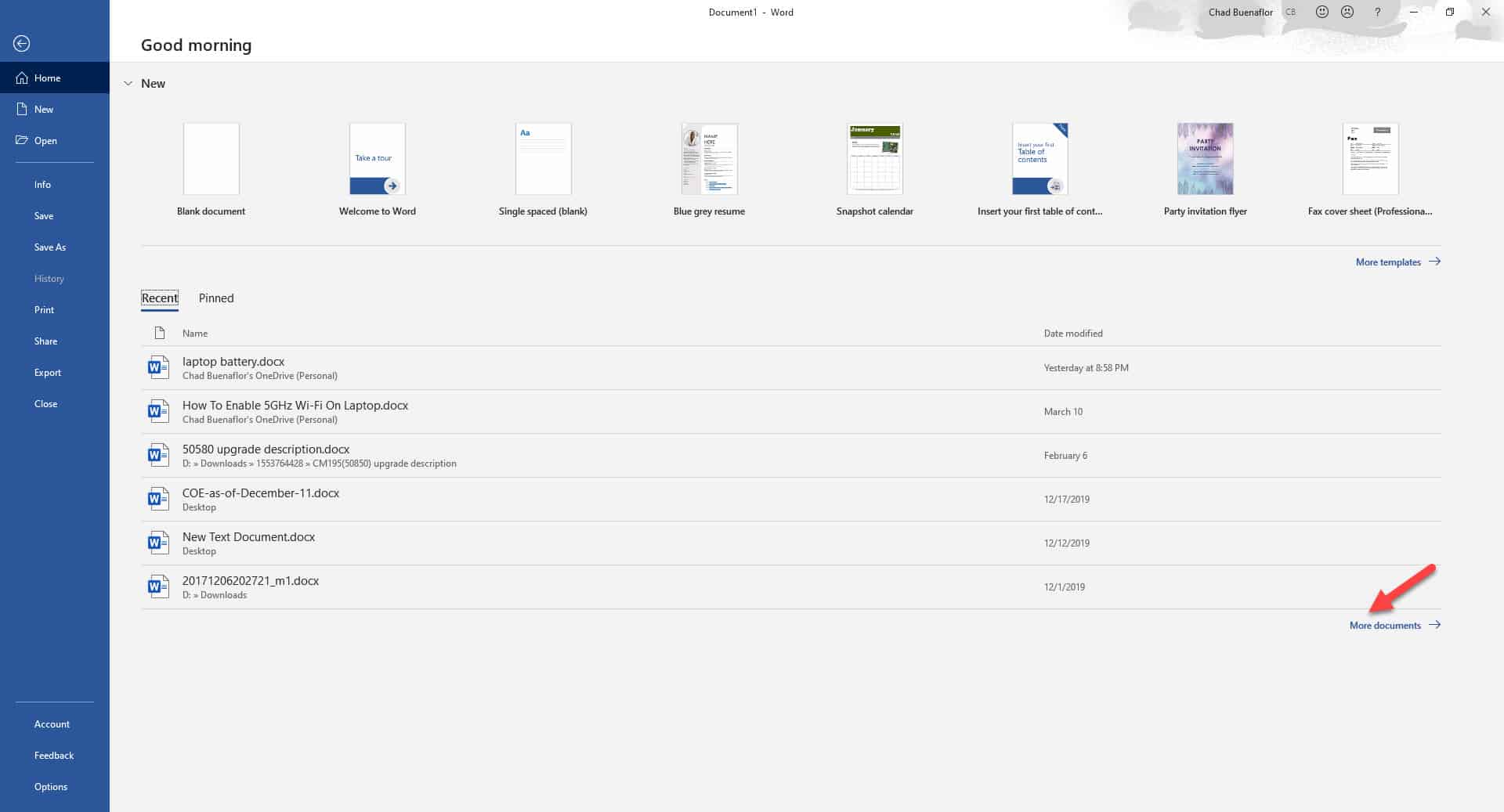The image size is (1504, 812).
Task: Click the '12/1/2019' date cell
Action: (1064, 586)
